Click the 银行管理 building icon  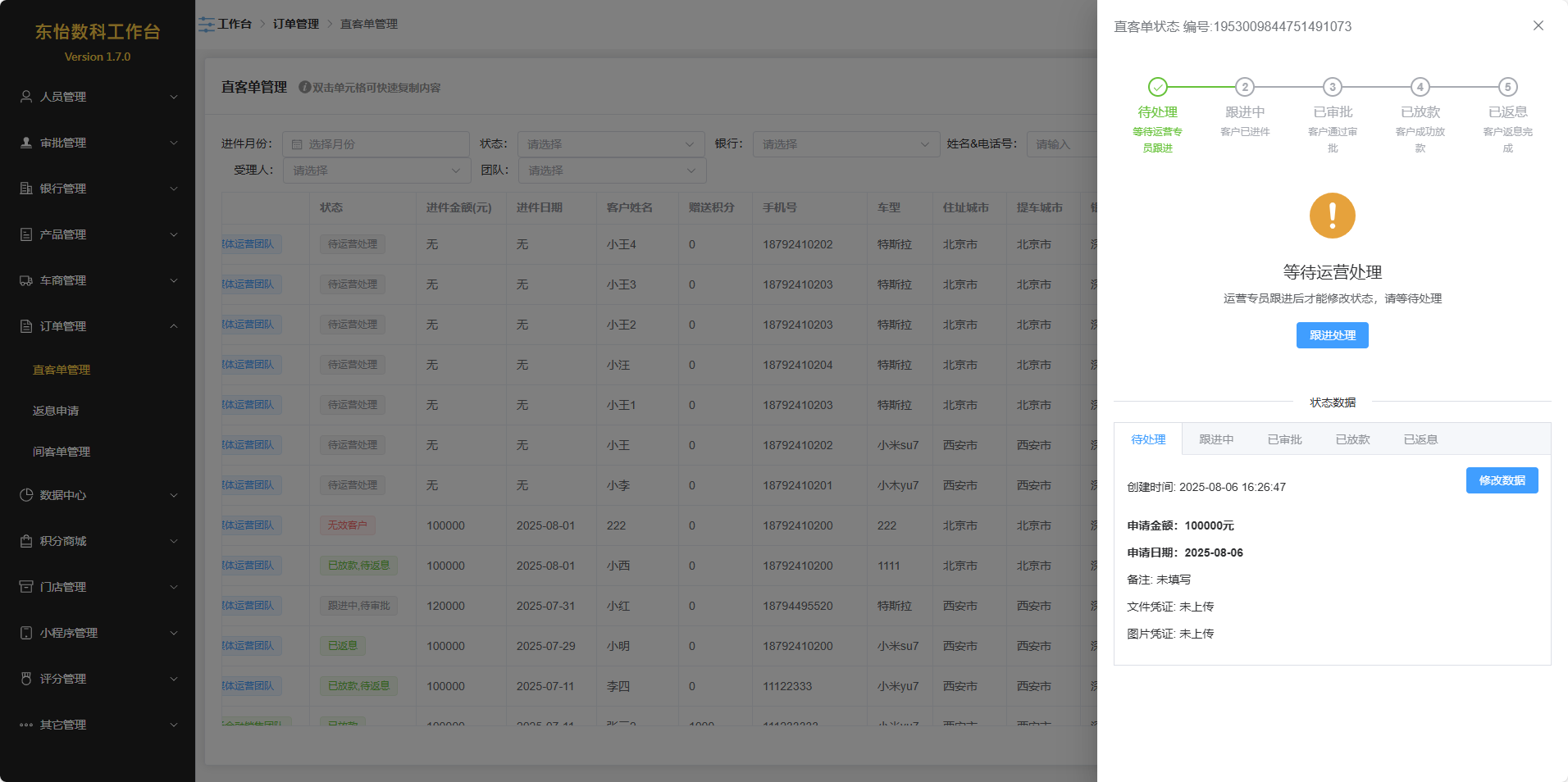(x=26, y=189)
